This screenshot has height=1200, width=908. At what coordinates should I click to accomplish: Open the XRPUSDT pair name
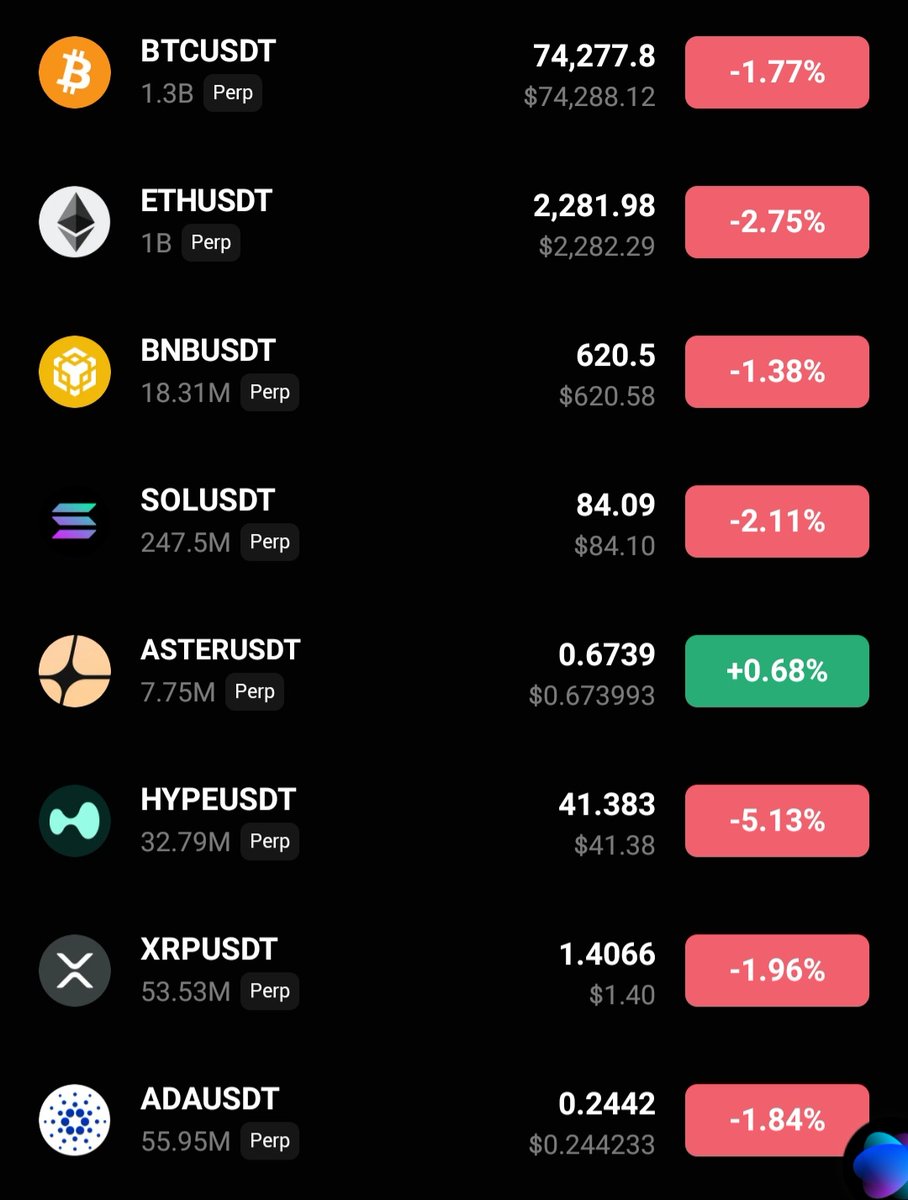tap(209, 949)
